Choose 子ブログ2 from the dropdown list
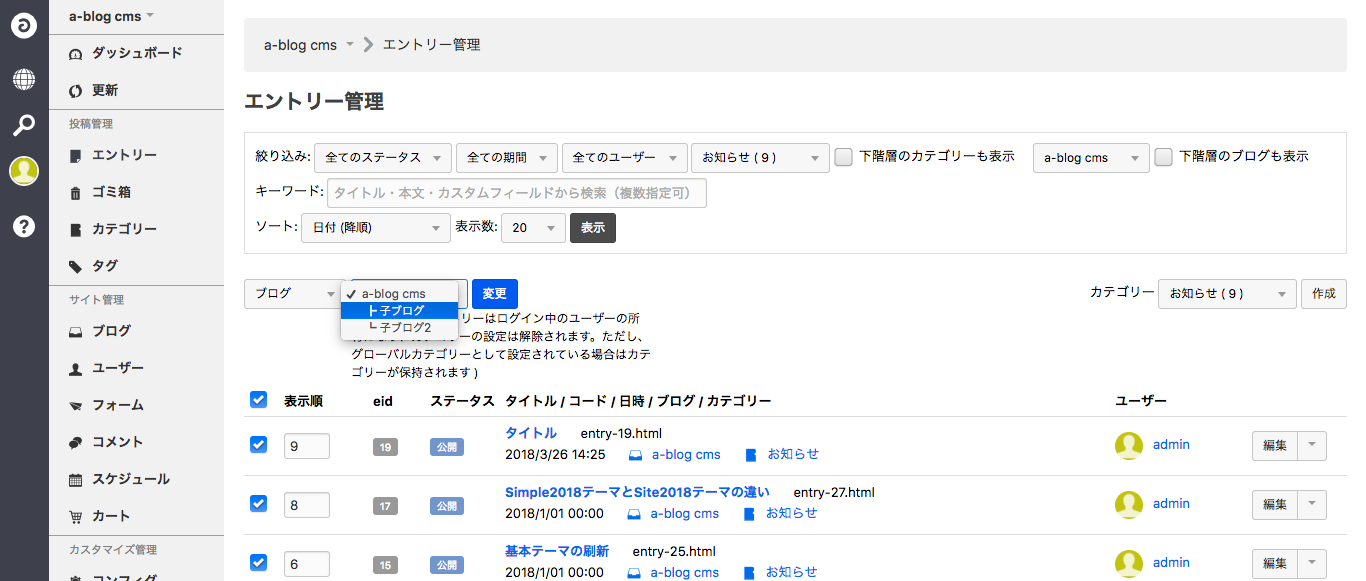This screenshot has width=1366, height=581. click(405, 327)
